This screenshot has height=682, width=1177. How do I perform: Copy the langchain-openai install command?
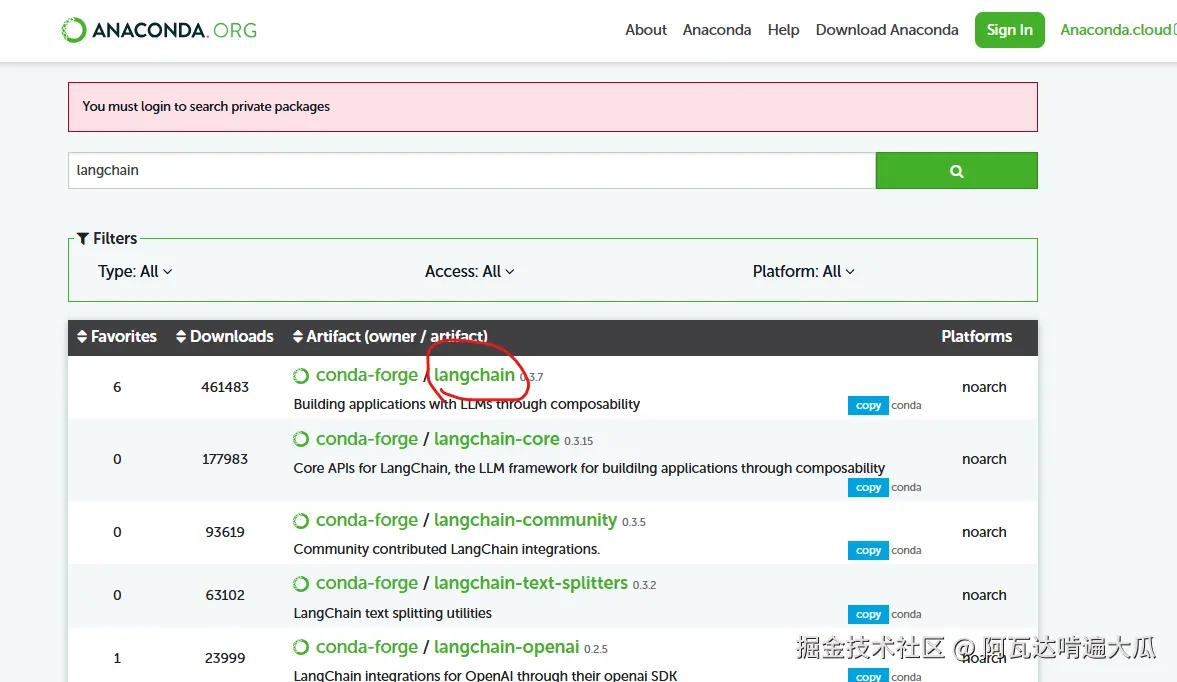tap(868, 676)
